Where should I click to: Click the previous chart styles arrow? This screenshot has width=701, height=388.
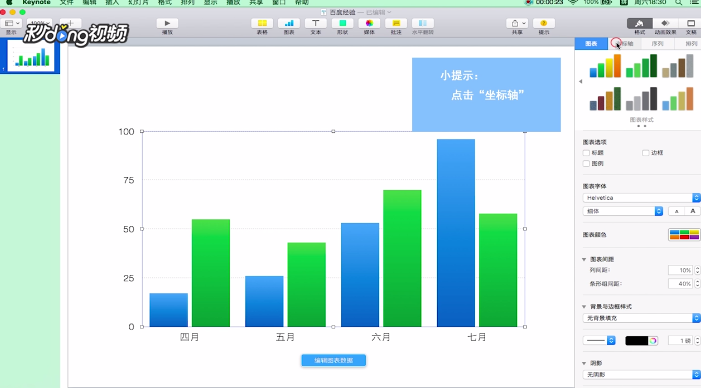580,82
